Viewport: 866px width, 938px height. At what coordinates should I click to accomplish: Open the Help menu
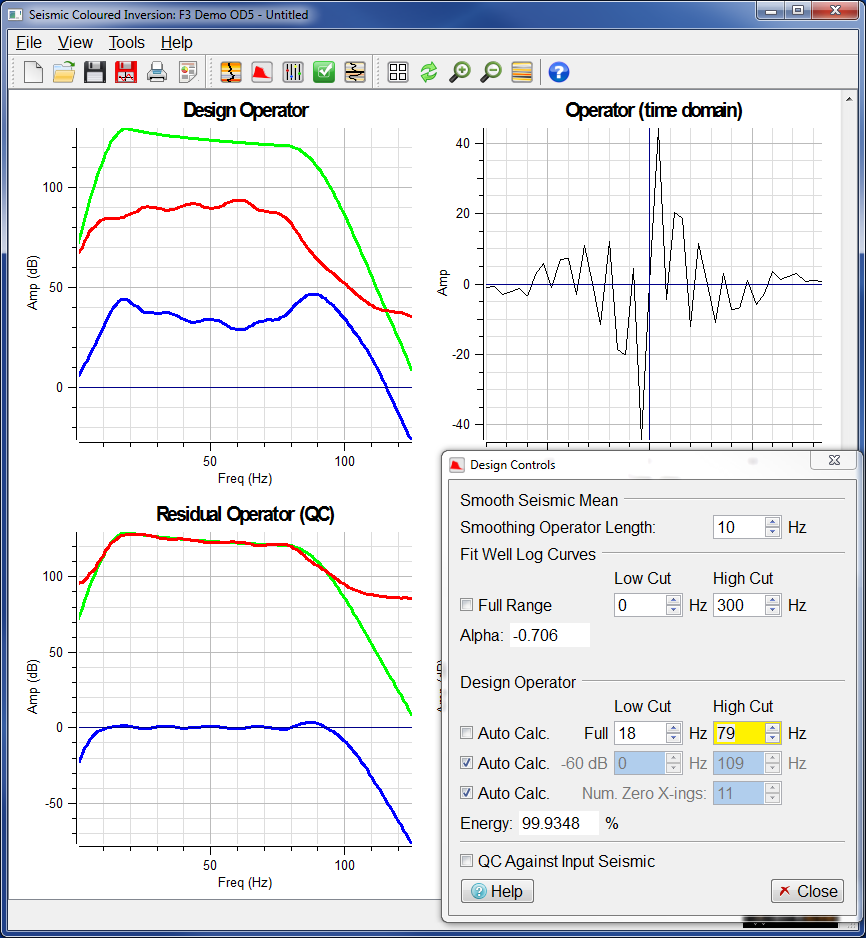[x=176, y=42]
